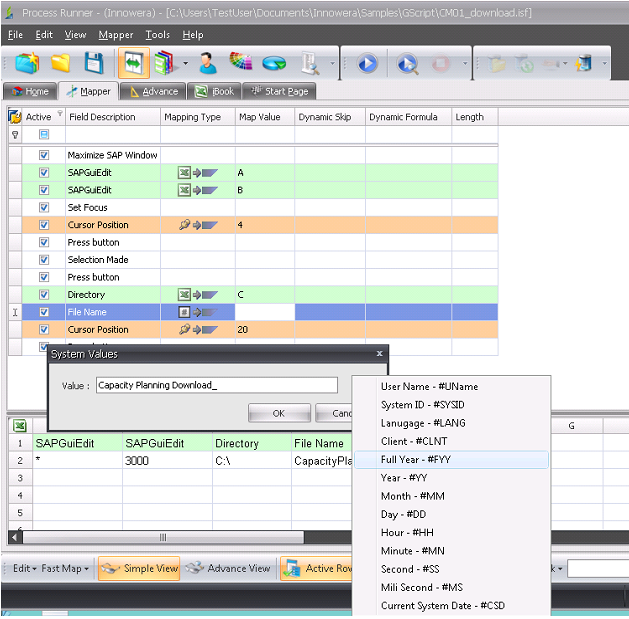Open dropdown arrow next to books icon
This screenshot has height=619, width=629.
(186, 64)
